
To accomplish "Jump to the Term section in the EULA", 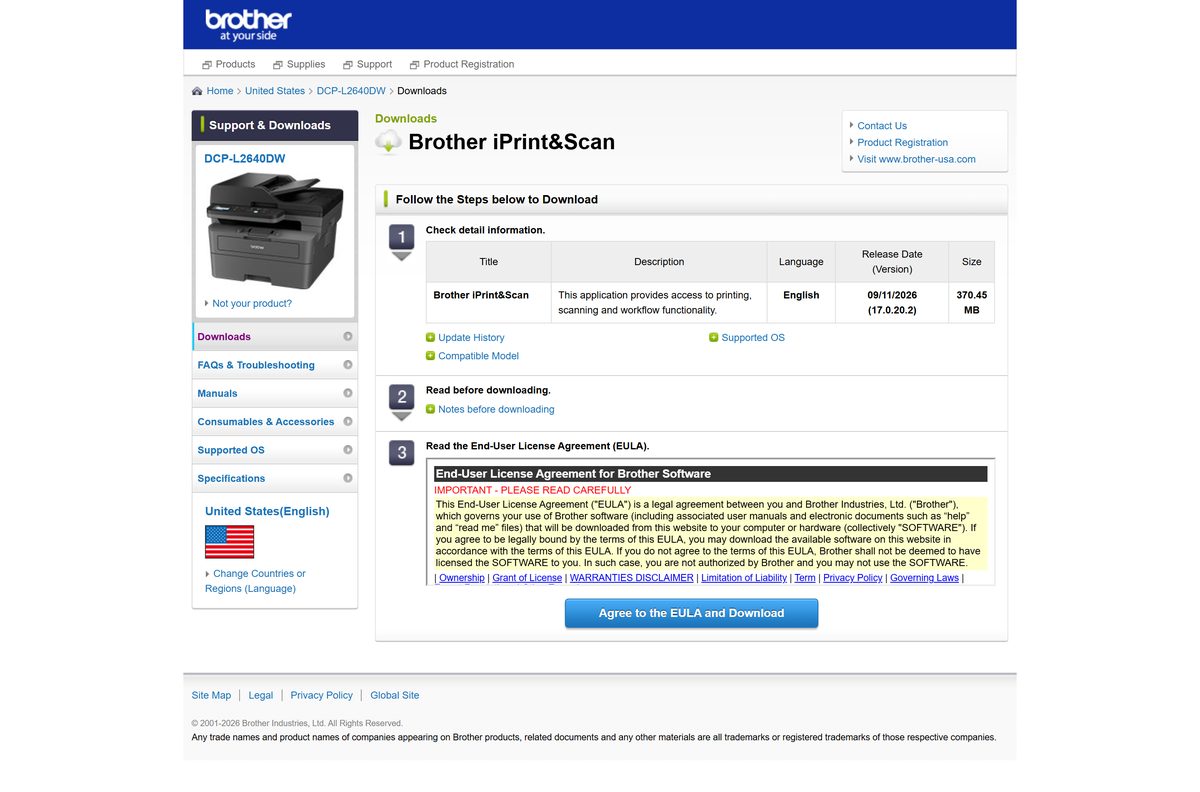I will pyautogui.click(x=805, y=578).
